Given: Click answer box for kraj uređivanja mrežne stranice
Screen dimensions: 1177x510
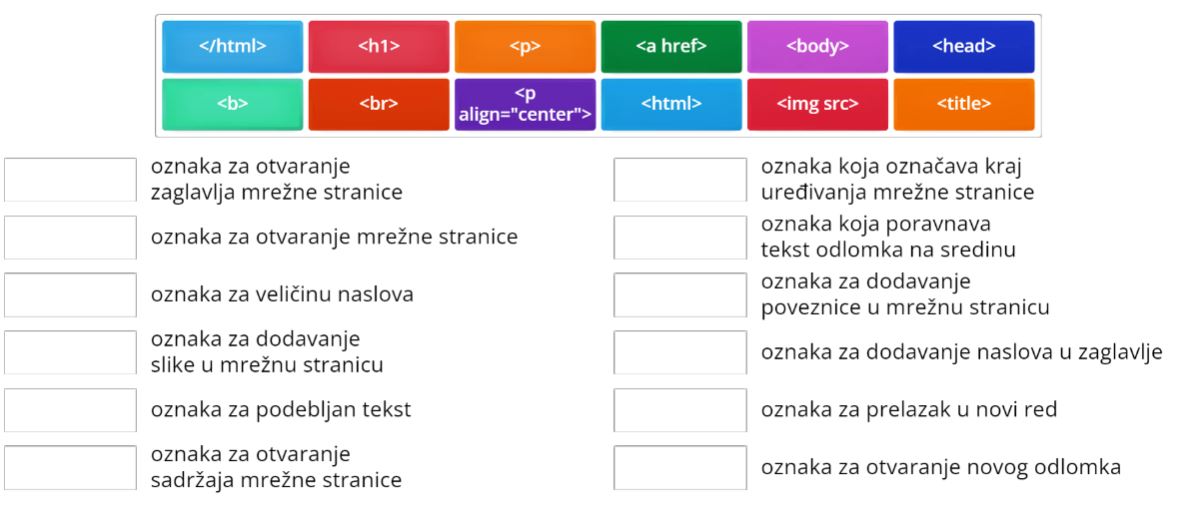Looking at the screenshot, I should click(680, 180).
